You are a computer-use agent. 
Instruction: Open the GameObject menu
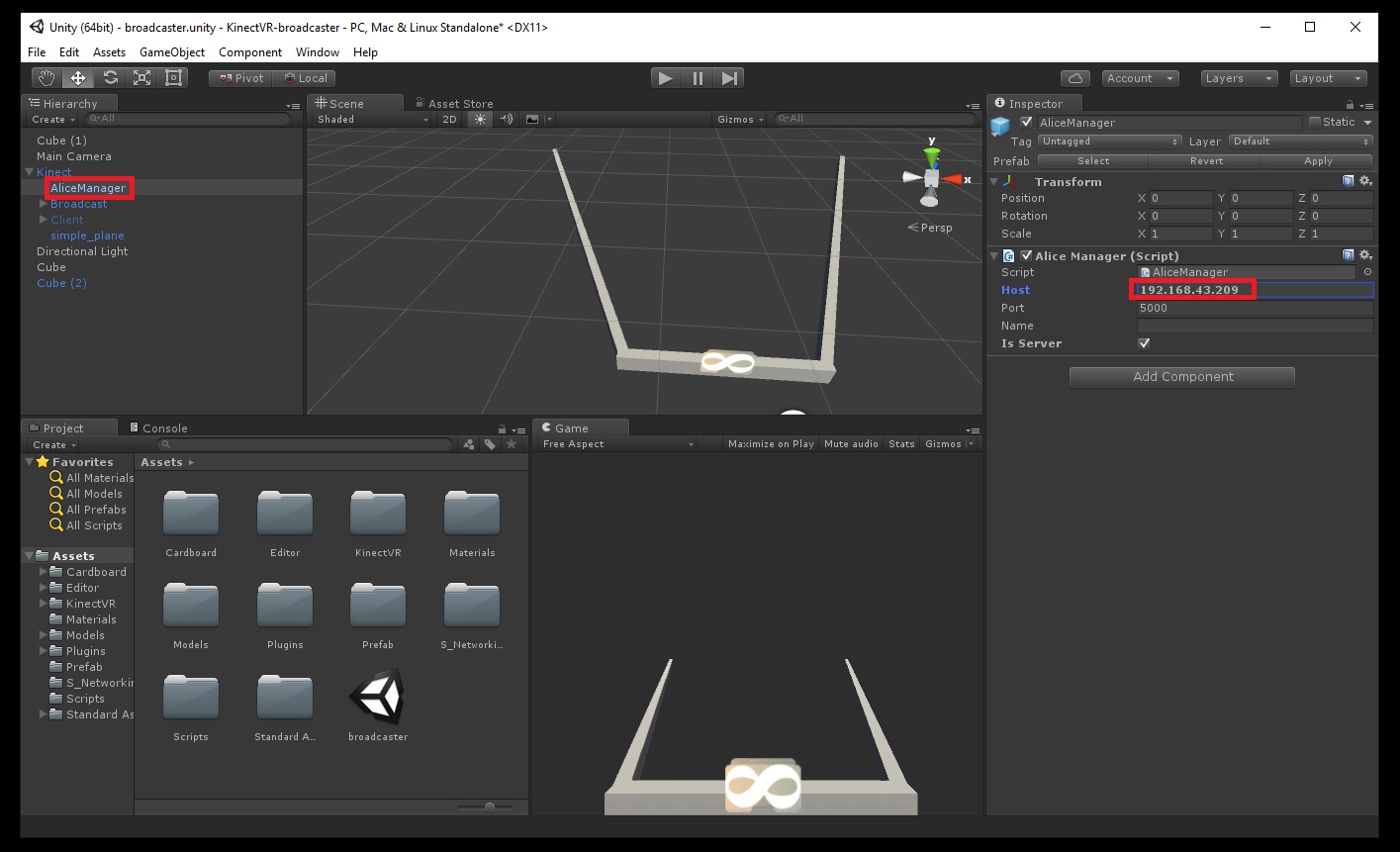point(172,52)
